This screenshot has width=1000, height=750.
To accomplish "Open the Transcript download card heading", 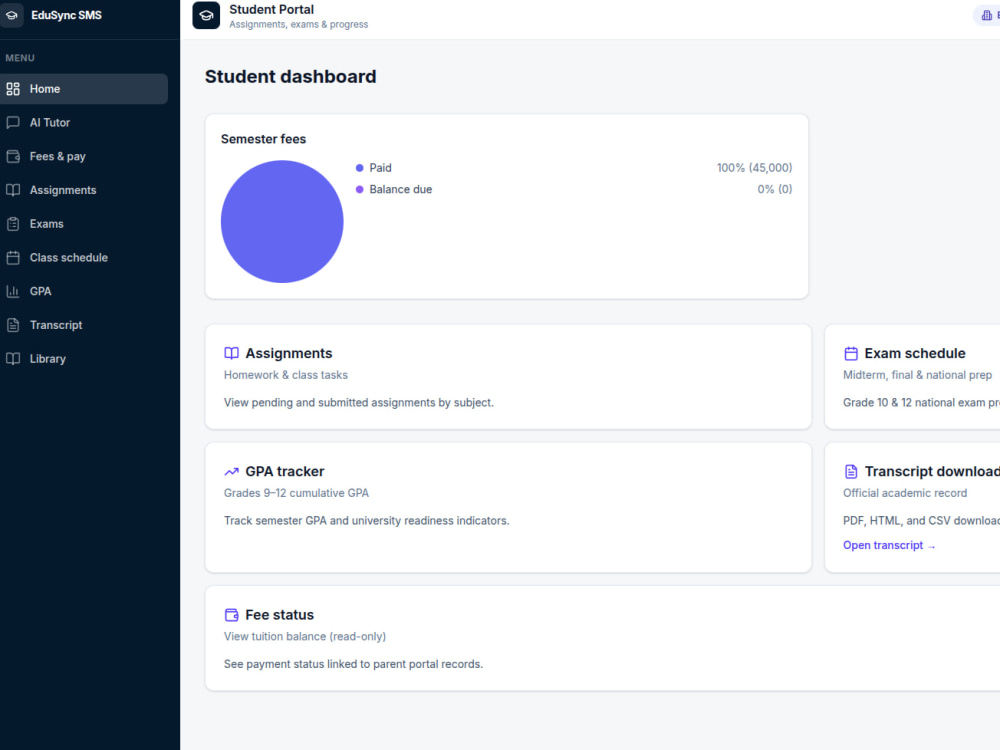I will click(932, 471).
